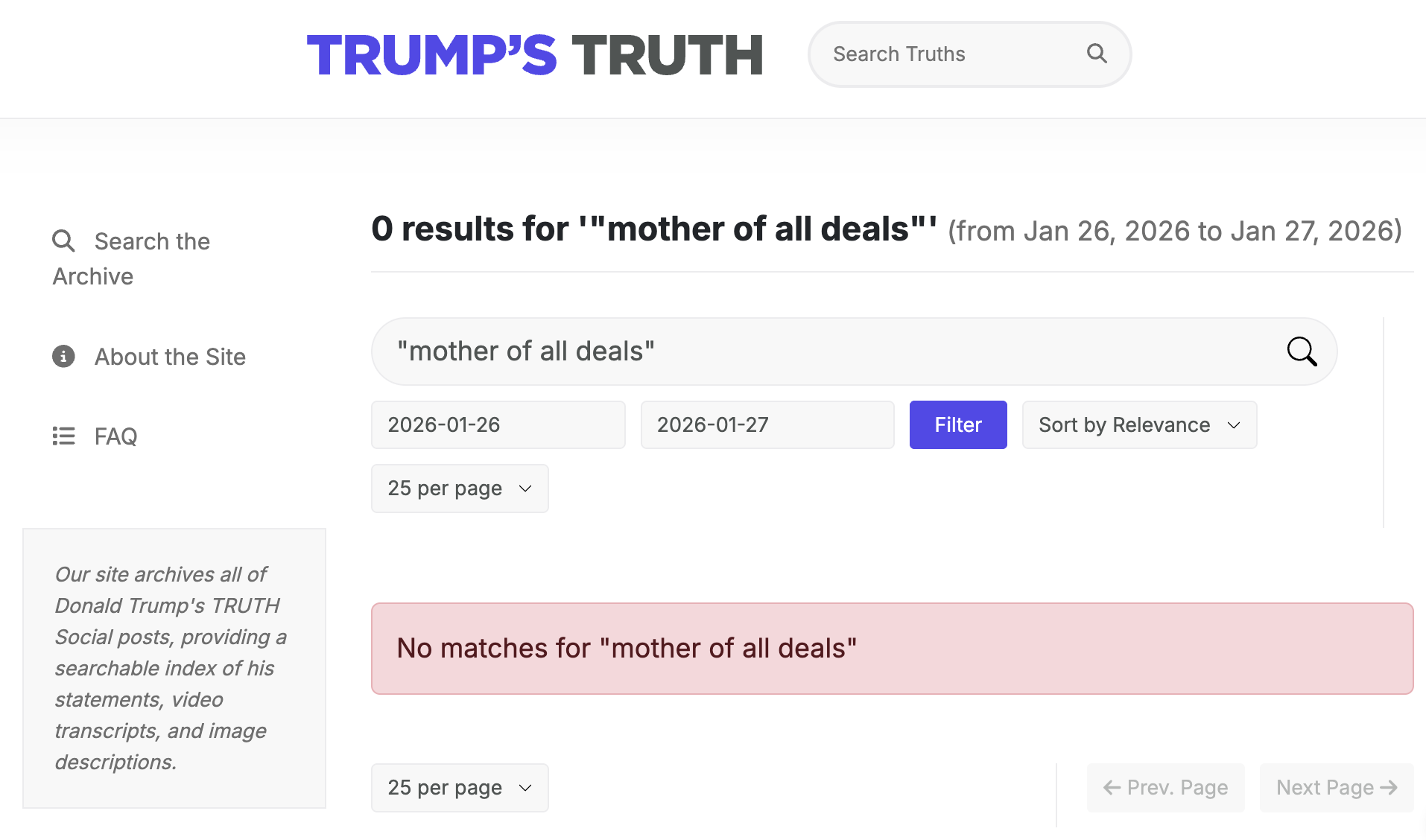
Task: Click the info icon beside About the Site
Action: pyautogui.click(x=63, y=357)
